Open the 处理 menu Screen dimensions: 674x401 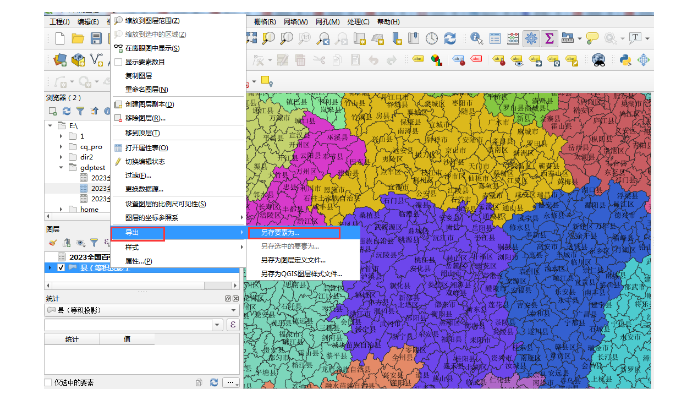358,21
